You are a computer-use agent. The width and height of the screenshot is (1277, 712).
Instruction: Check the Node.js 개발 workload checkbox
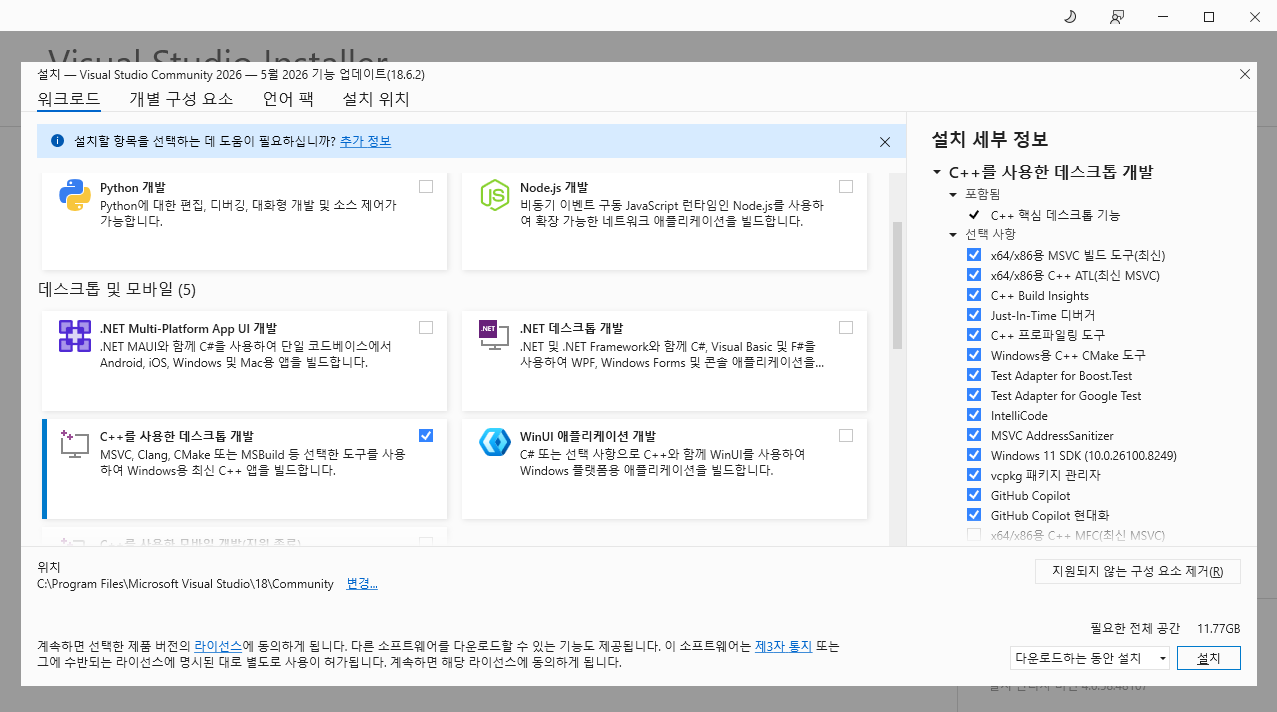tap(846, 186)
